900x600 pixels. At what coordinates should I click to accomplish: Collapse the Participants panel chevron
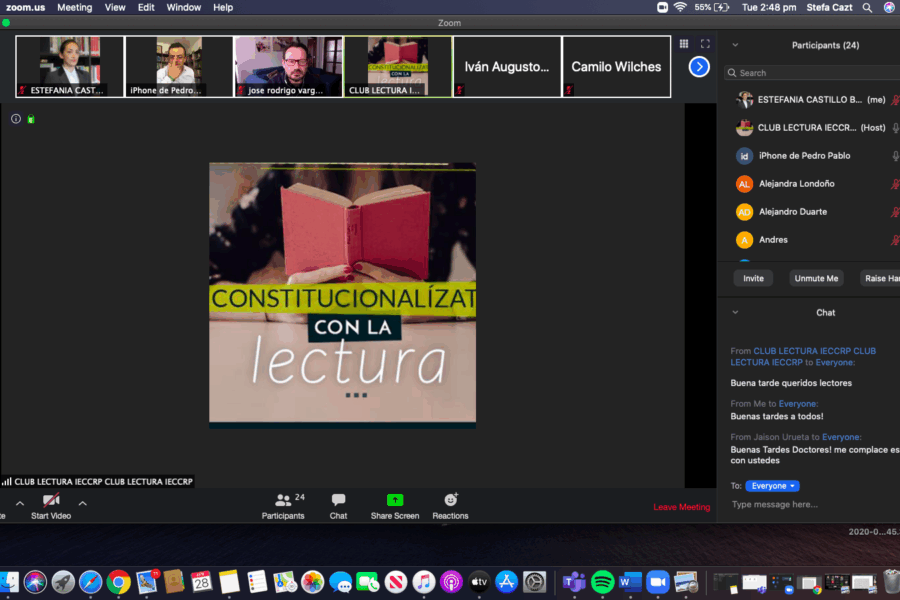pyautogui.click(x=735, y=45)
